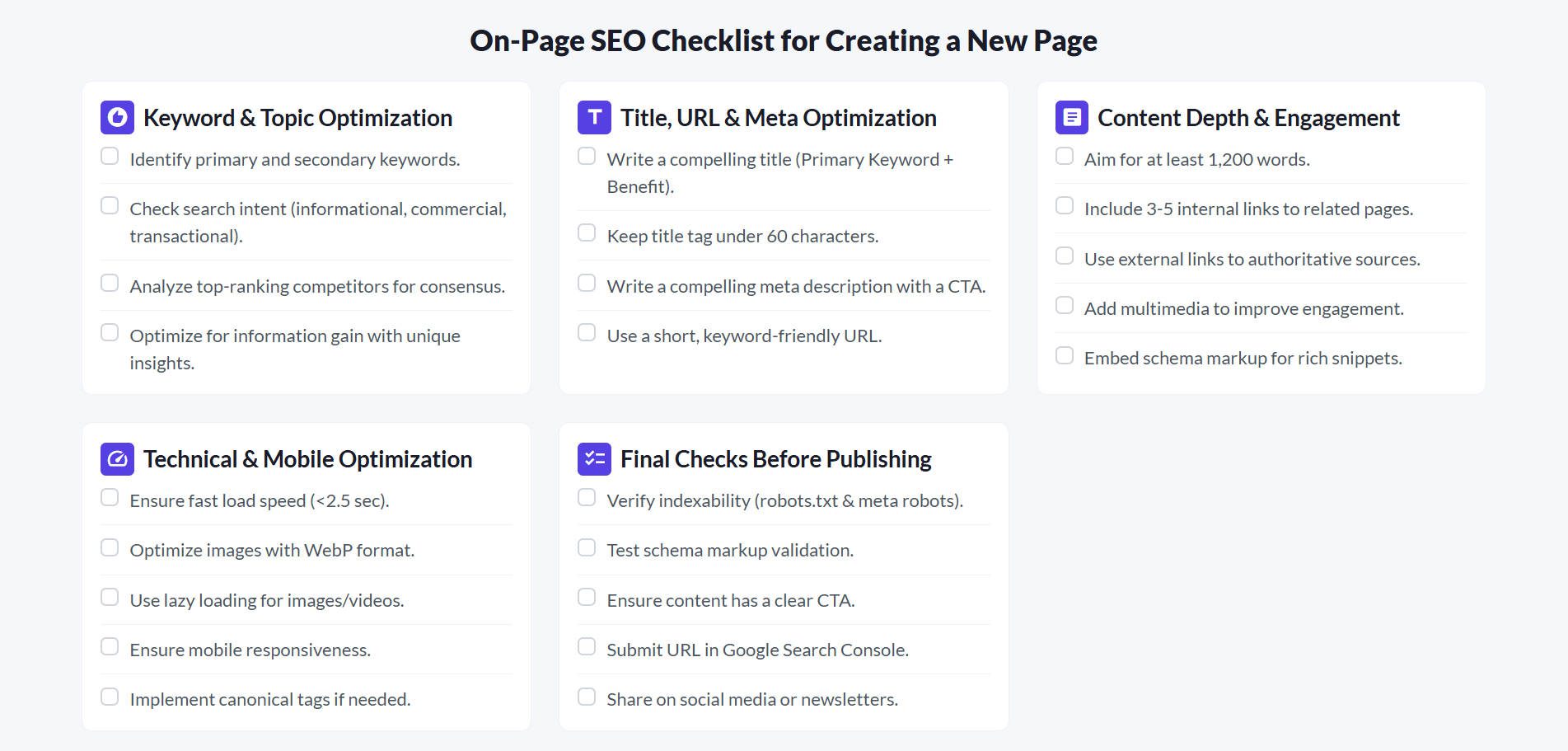Screen dimensions: 1568x751
Task: Check the internal links to related pages item
Action: point(1063,204)
